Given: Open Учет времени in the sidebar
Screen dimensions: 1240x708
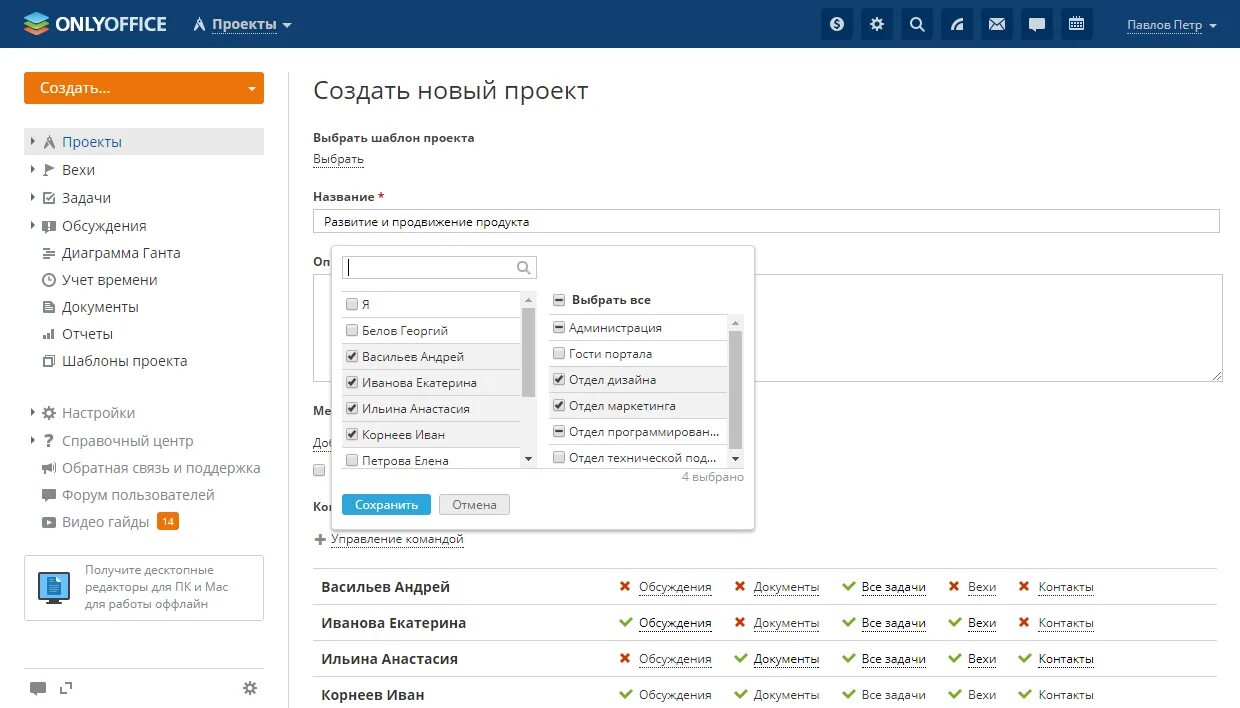Looking at the screenshot, I should coord(109,280).
